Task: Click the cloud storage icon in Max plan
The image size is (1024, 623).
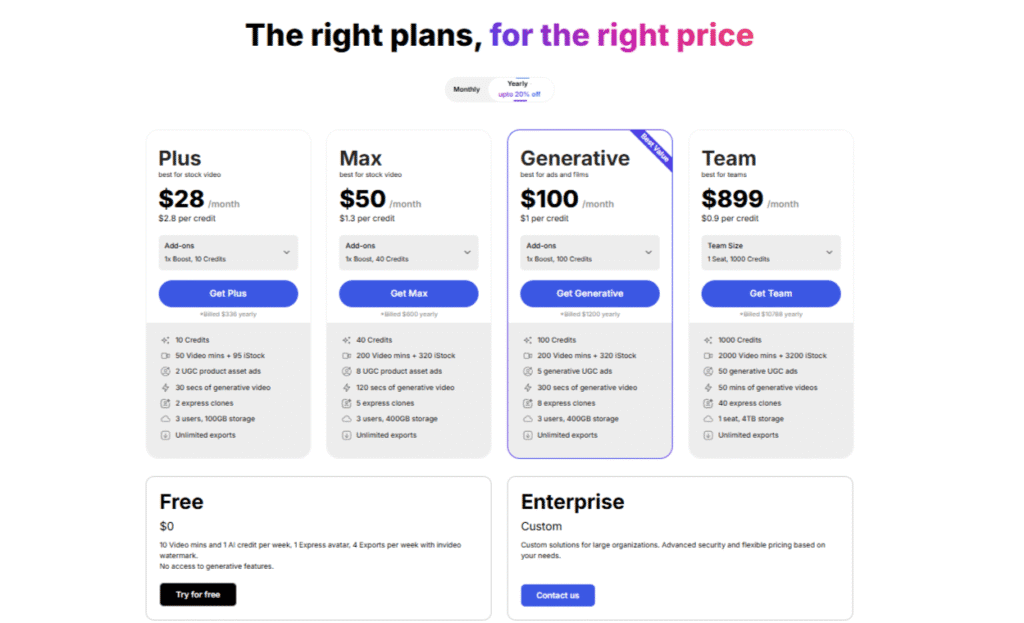Action: pyautogui.click(x=346, y=419)
